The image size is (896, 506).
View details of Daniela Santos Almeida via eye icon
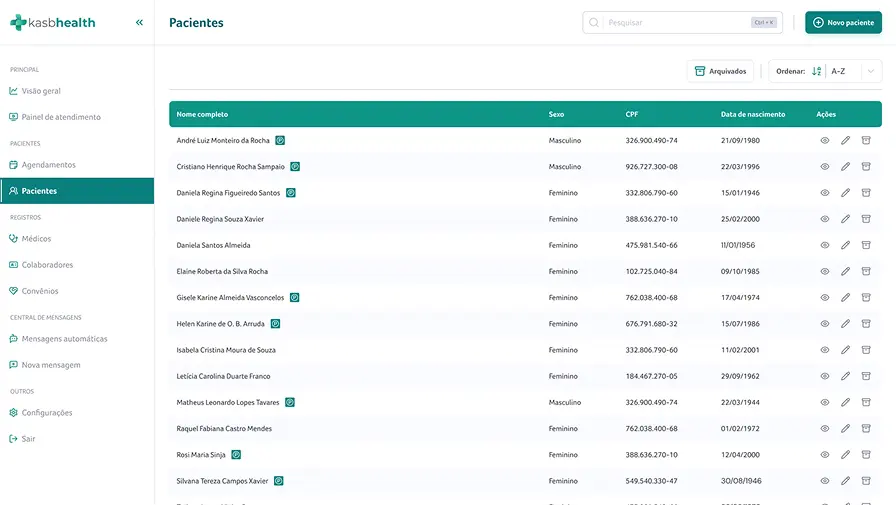tap(825, 245)
